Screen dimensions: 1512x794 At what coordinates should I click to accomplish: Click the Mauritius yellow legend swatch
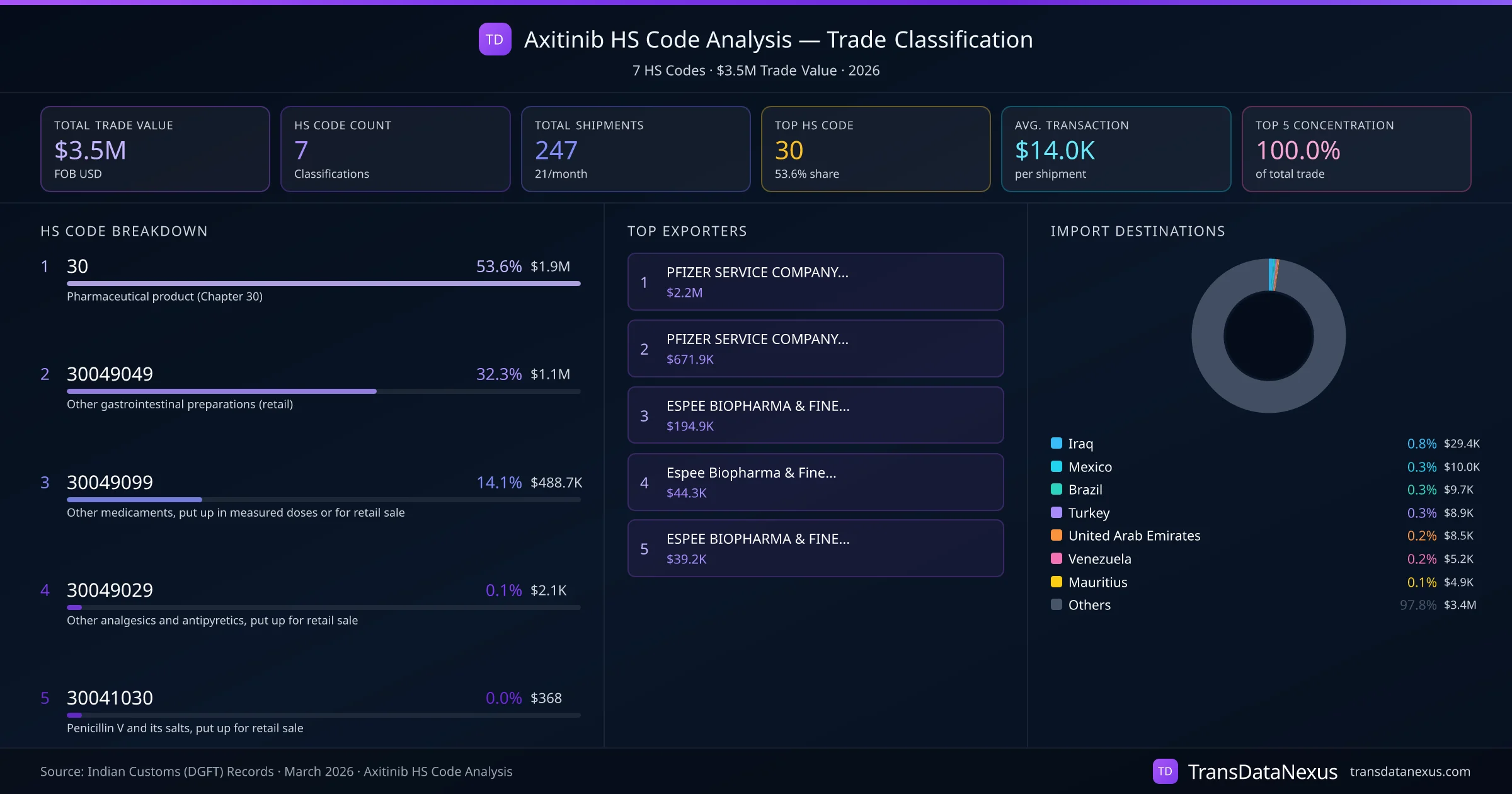coord(1057,582)
